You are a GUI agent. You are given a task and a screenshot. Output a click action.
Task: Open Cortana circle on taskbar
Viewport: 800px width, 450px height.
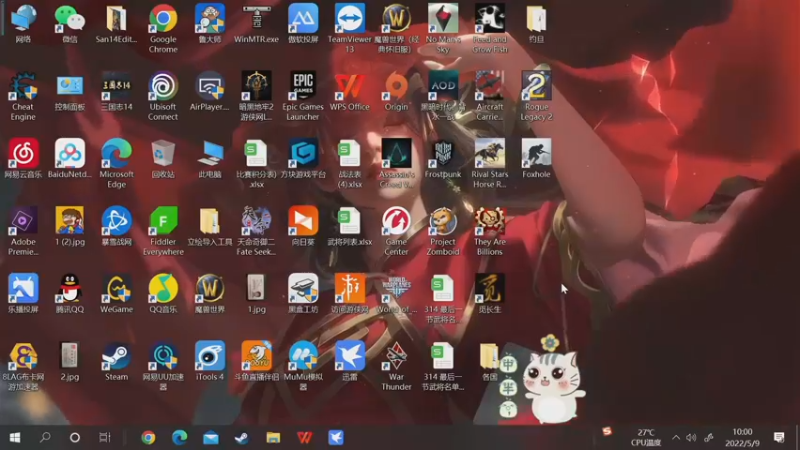click(74, 437)
